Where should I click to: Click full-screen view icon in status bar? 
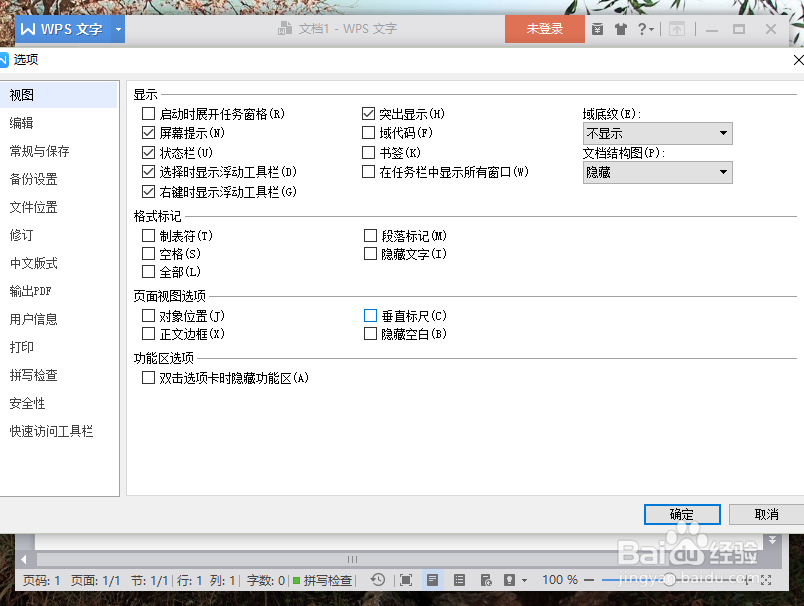[406, 580]
